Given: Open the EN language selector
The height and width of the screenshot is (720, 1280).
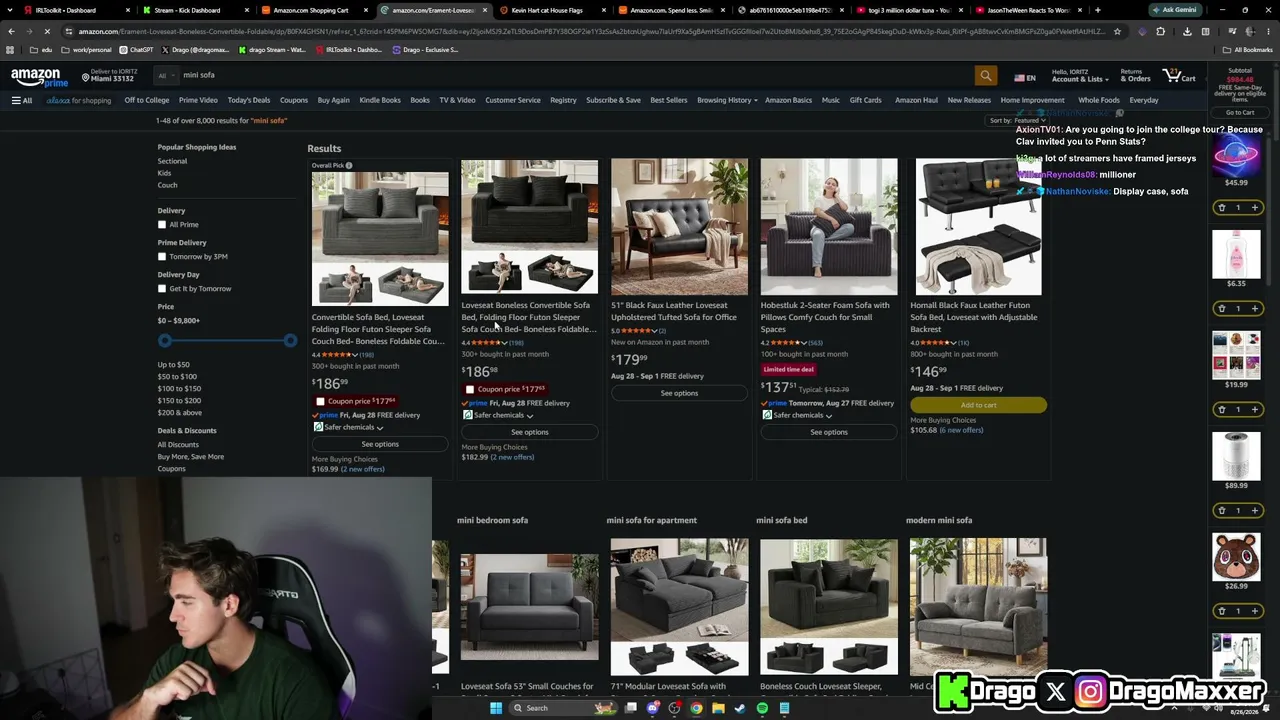Looking at the screenshot, I should coord(1026,78).
